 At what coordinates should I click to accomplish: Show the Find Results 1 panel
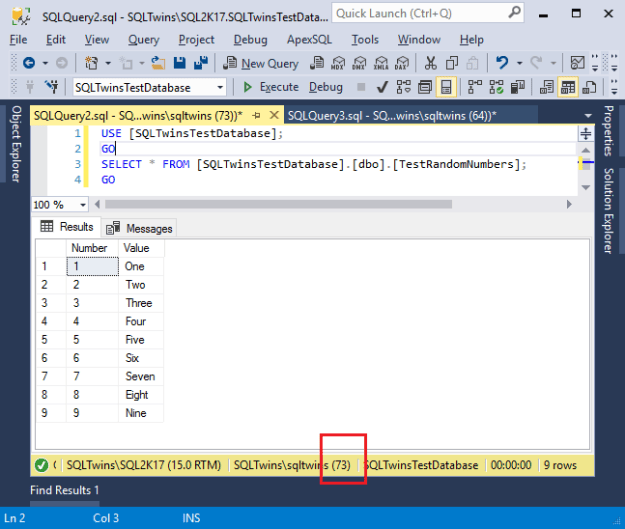pyautogui.click(x=64, y=490)
